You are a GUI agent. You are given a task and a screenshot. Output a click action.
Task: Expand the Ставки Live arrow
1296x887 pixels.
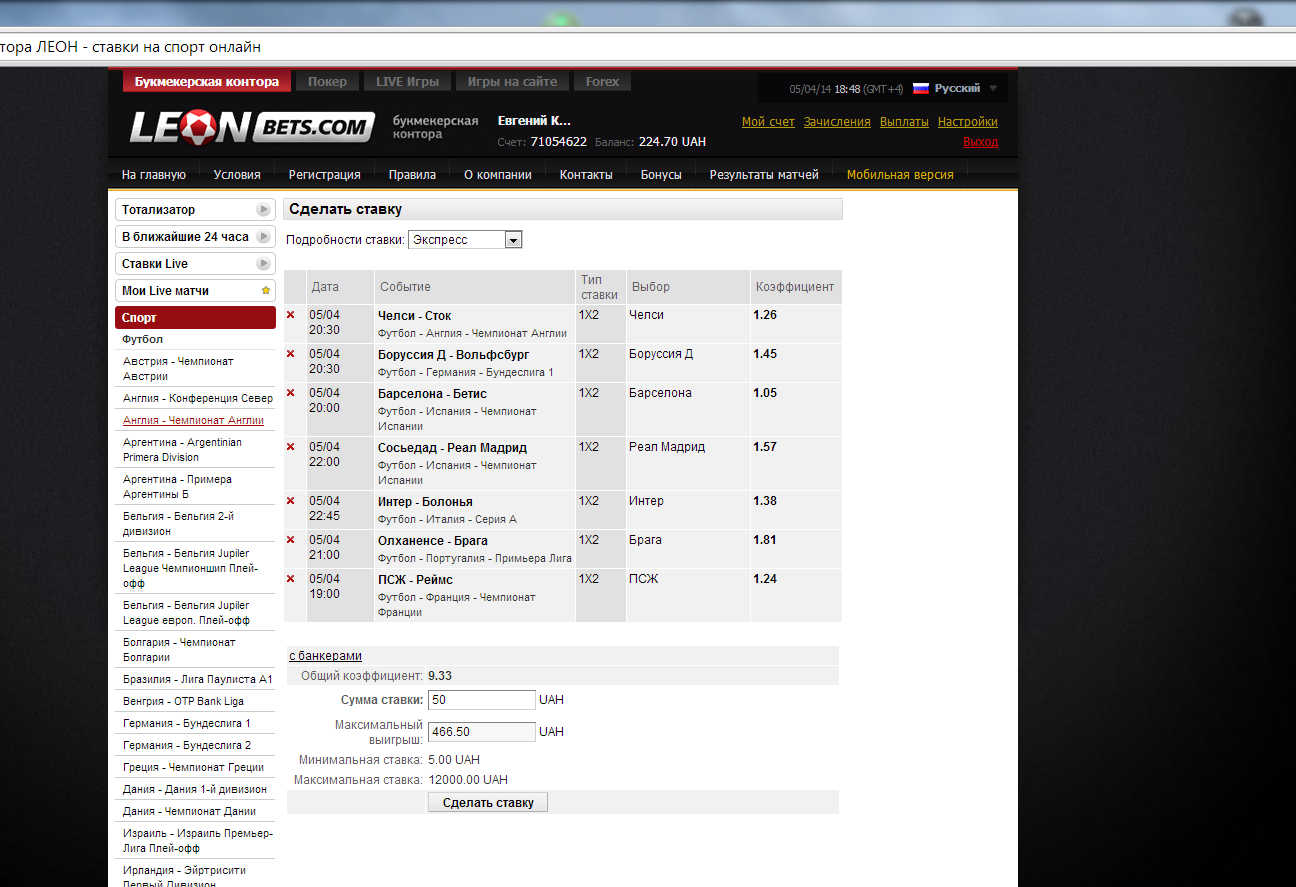point(264,264)
